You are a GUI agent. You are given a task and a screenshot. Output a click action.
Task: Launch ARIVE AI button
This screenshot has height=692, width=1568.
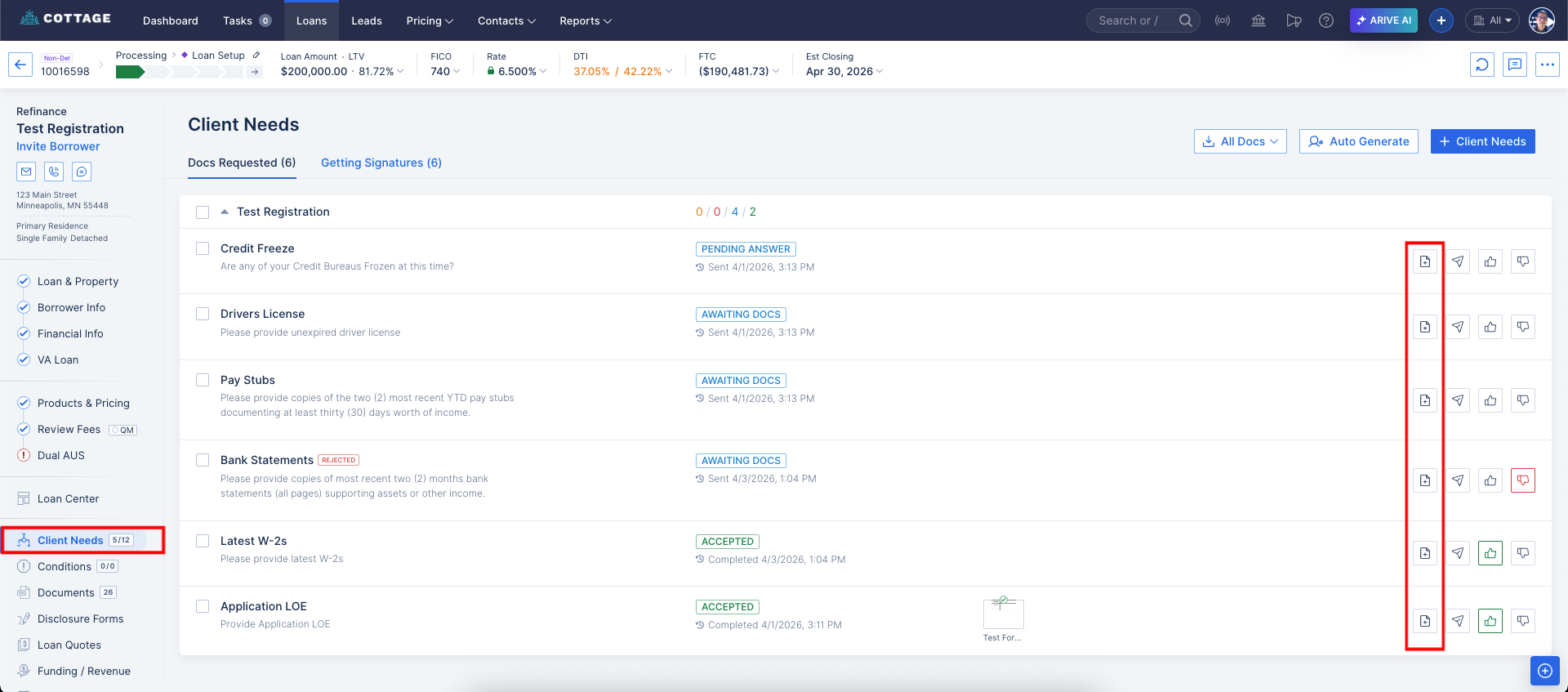(x=1383, y=20)
